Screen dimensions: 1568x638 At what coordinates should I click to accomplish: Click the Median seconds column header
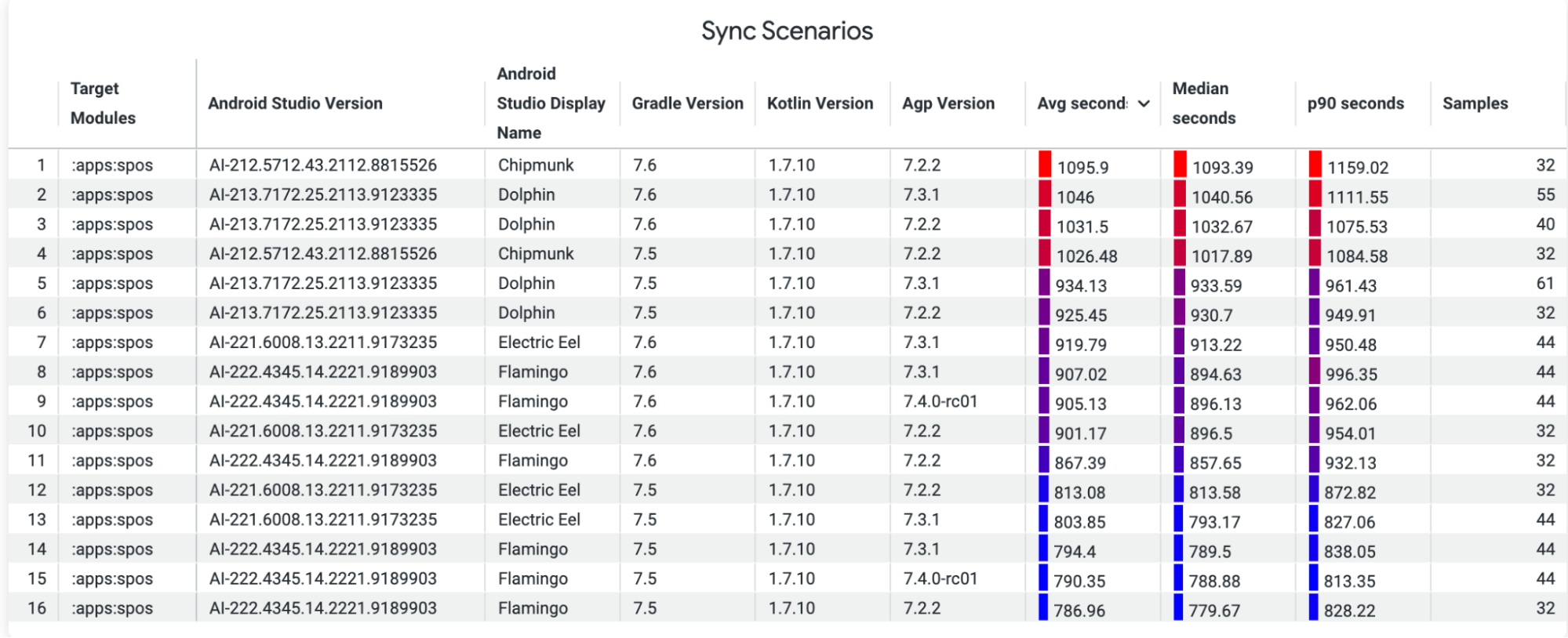[1203, 103]
